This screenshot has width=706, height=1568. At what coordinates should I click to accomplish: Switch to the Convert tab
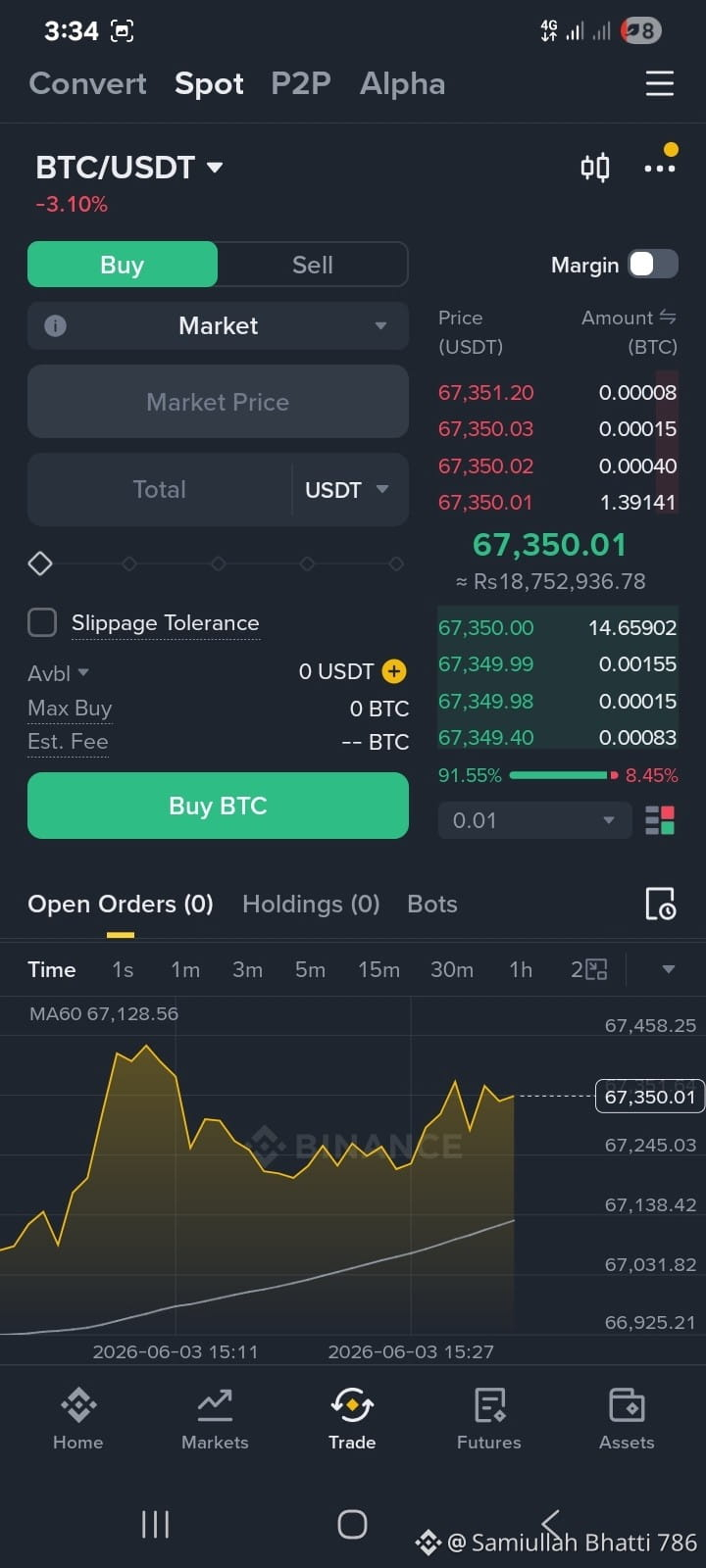(x=88, y=83)
